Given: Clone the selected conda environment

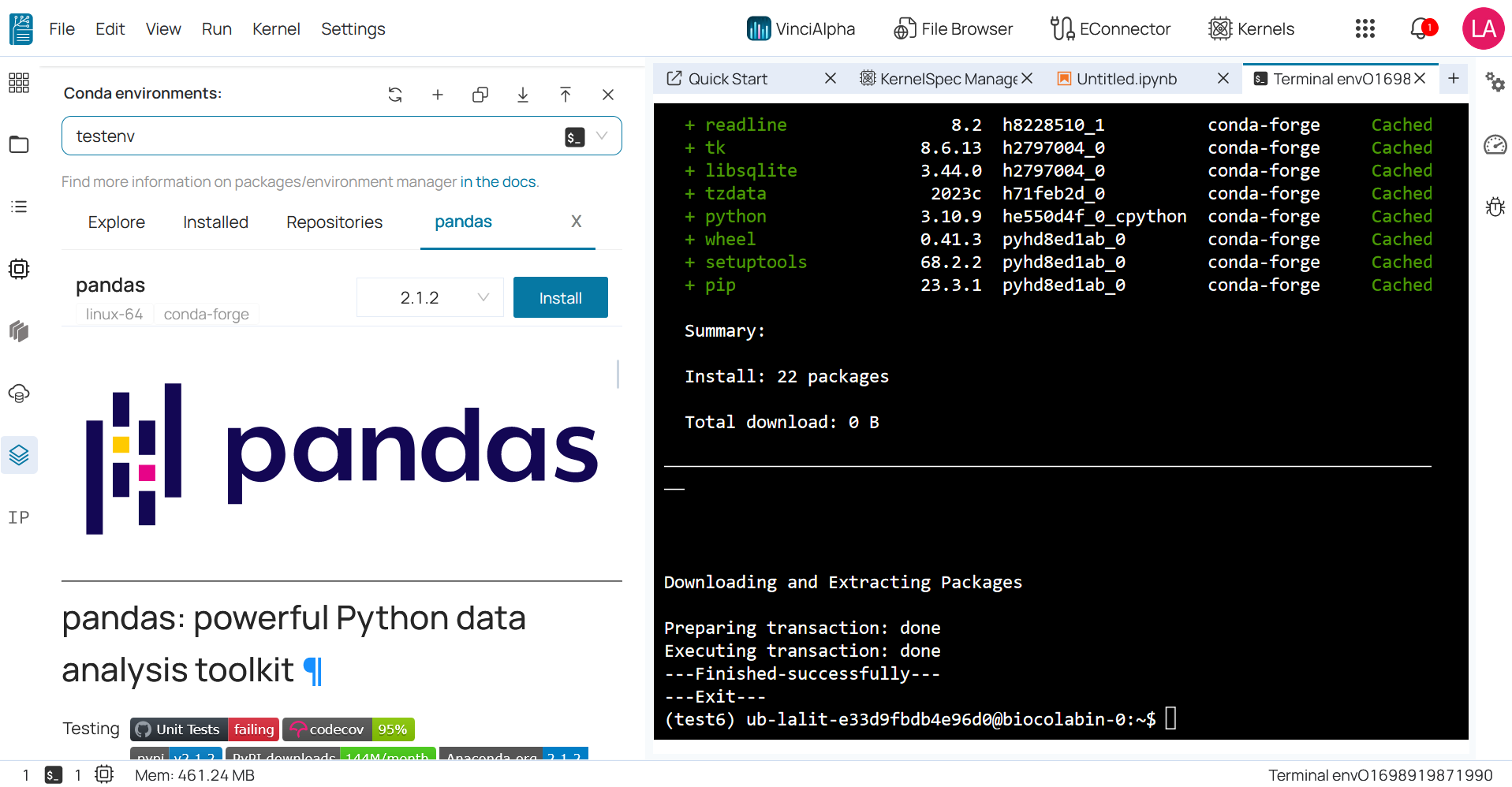Looking at the screenshot, I should tap(480, 95).
